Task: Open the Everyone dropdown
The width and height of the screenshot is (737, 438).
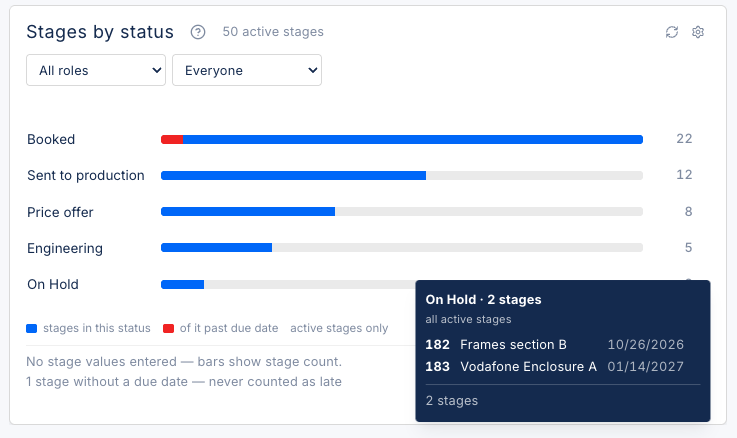Action: [247, 70]
